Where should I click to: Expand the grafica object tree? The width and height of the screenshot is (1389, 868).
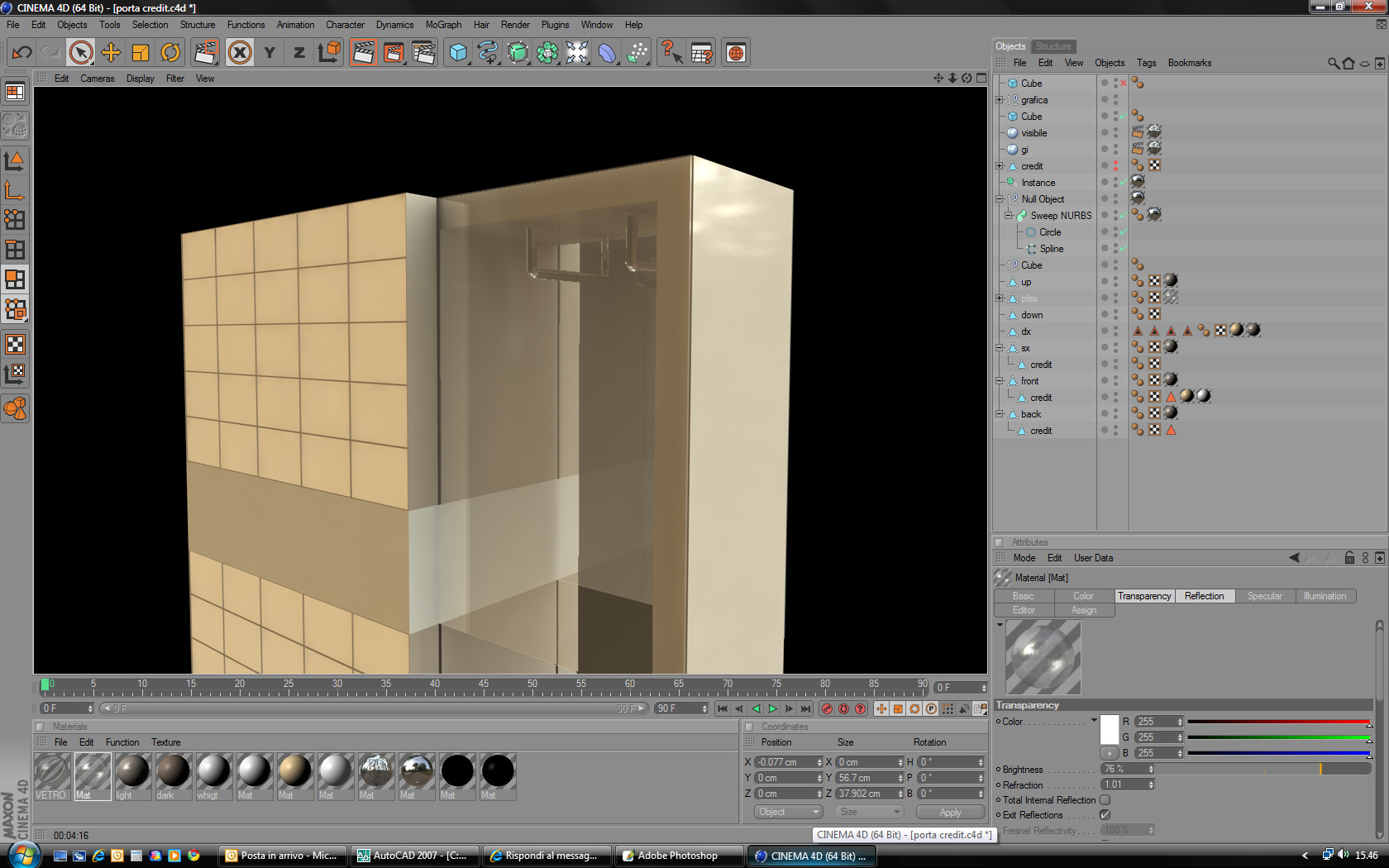click(1000, 100)
